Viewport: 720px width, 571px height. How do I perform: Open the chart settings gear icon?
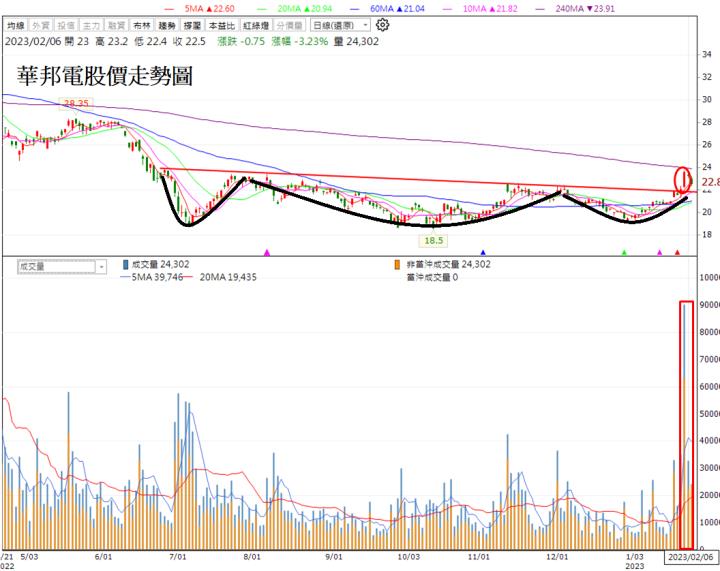coord(382,25)
